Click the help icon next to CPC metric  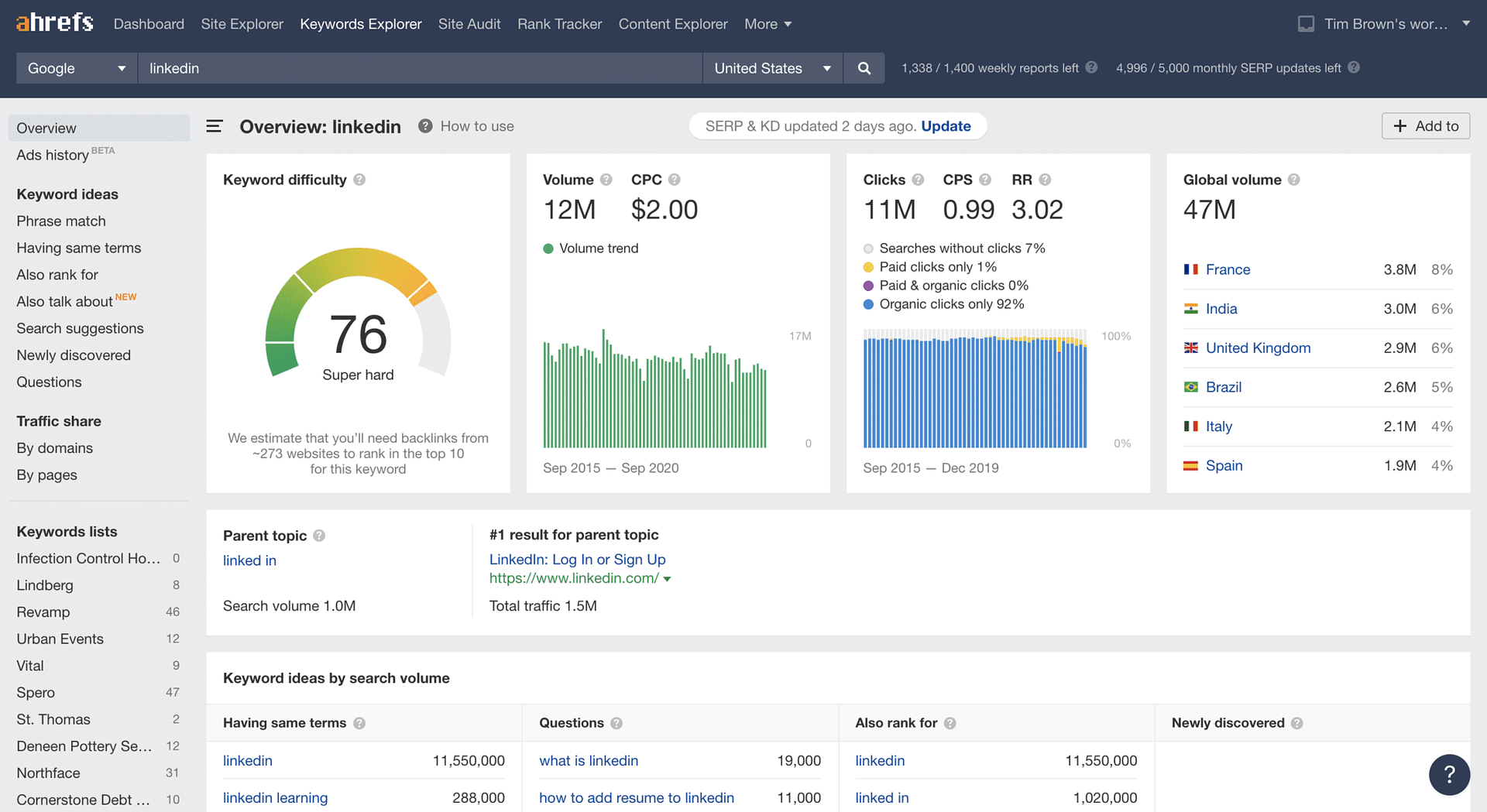[x=675, y=179]
